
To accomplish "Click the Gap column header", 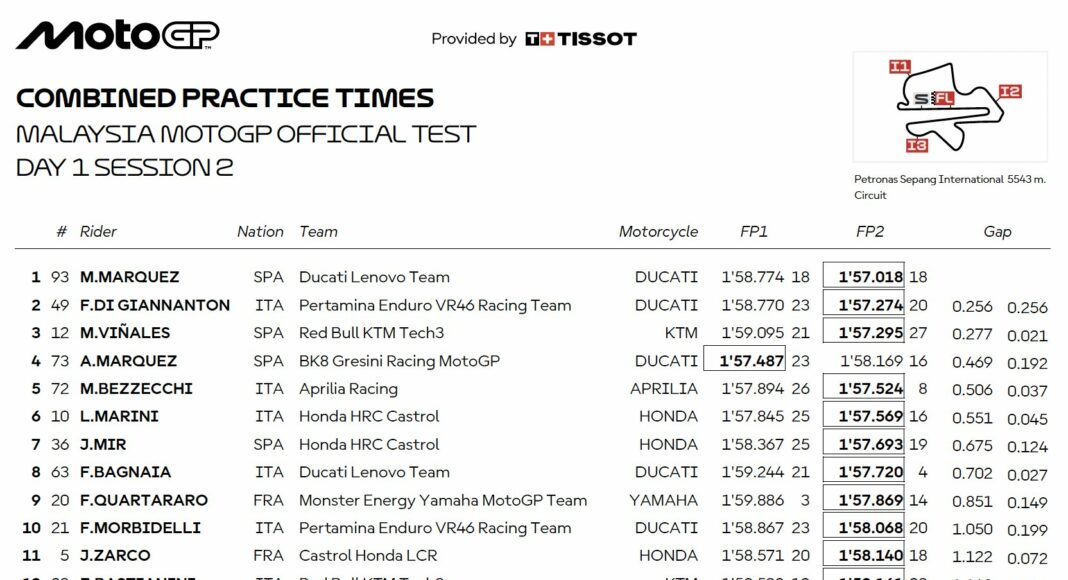I will [997, 231].
